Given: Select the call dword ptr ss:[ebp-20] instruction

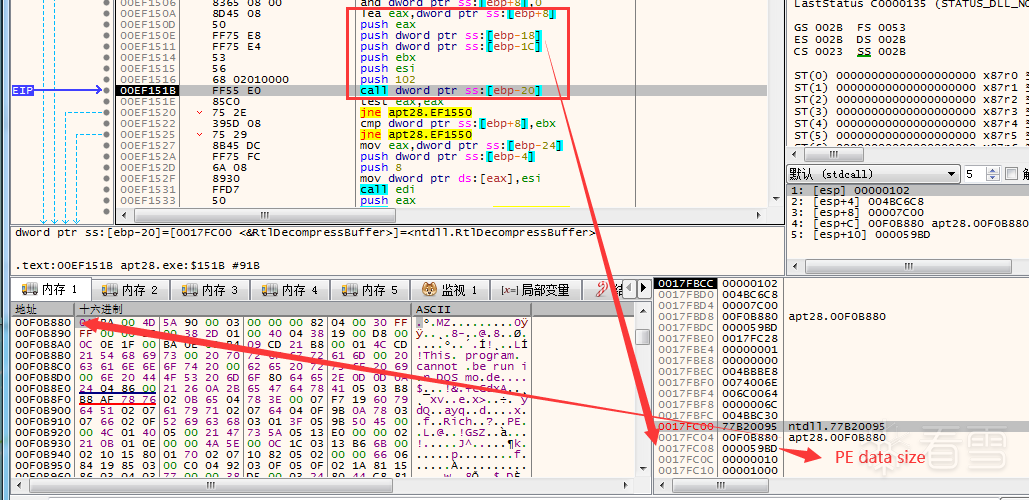Looking at the screenshot, I should click(x=450, y=91).
